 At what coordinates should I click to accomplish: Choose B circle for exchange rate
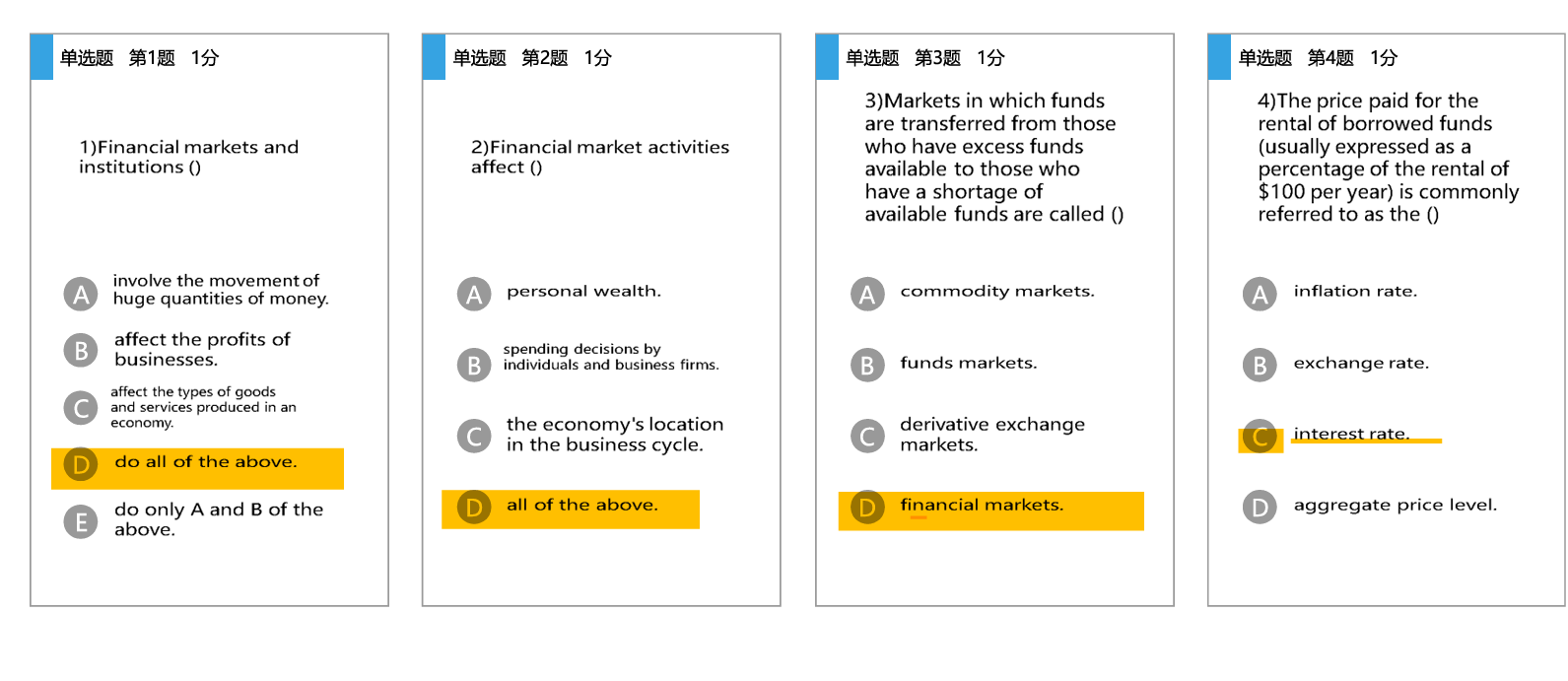(x=1260, y=365)
